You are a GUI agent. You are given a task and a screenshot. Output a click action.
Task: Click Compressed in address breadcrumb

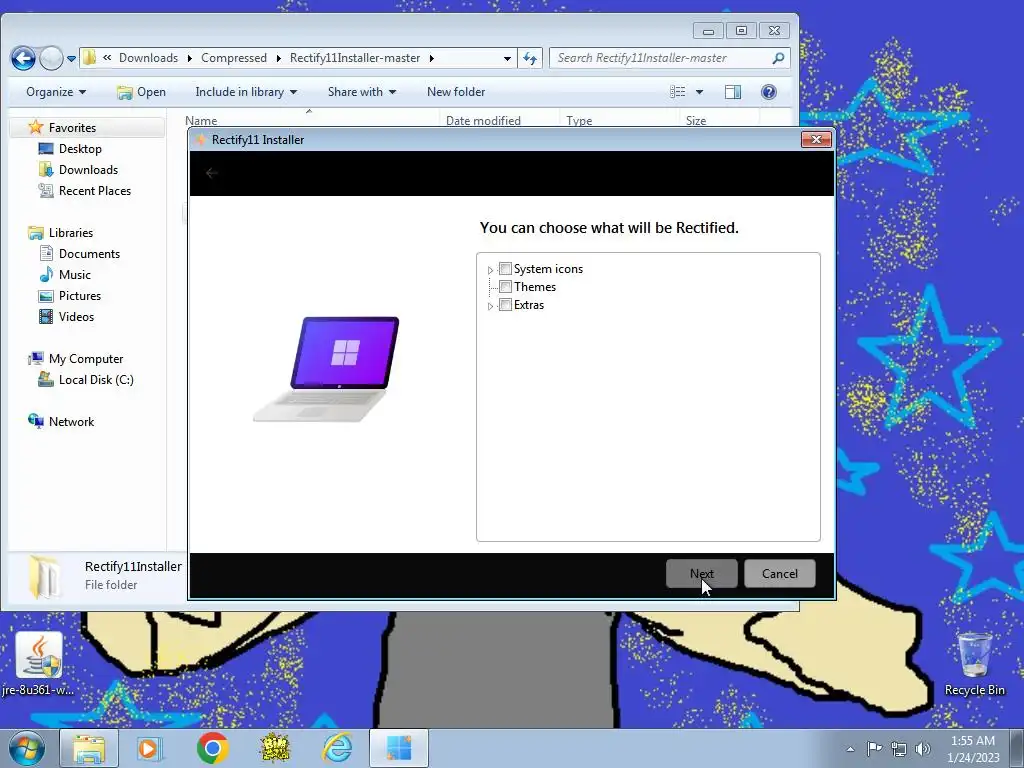point(234,58)
